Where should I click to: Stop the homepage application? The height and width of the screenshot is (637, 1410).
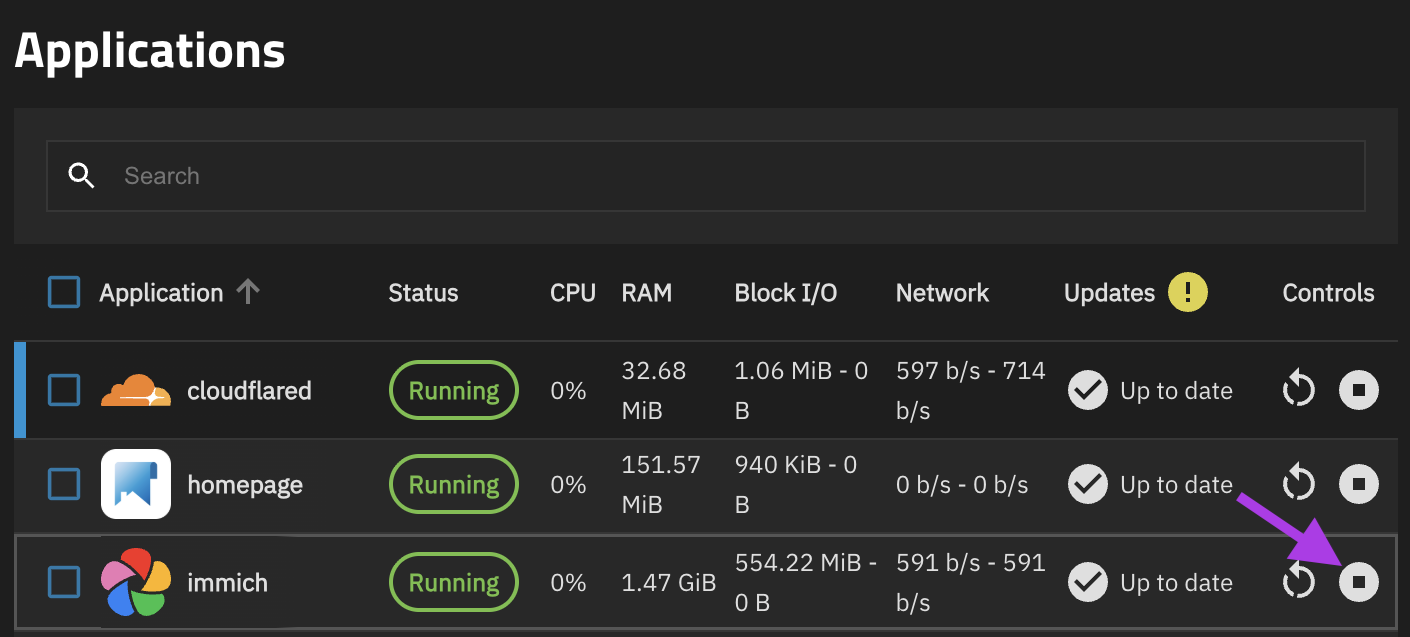[x=1358, y=485]
